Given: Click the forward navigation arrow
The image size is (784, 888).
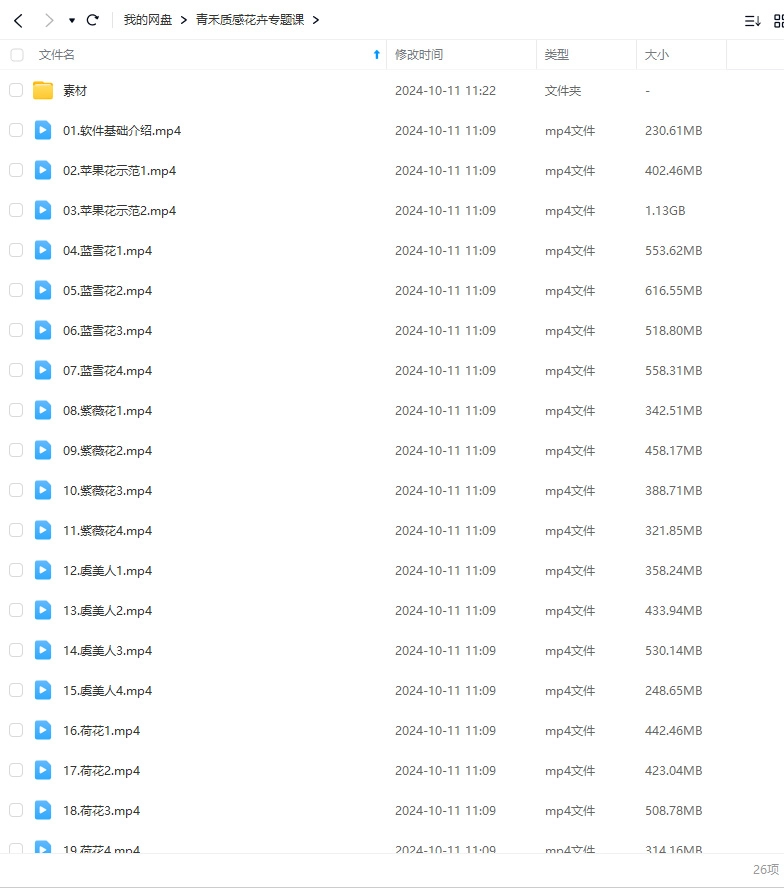Looking at the screenshot, I should 48,20.
